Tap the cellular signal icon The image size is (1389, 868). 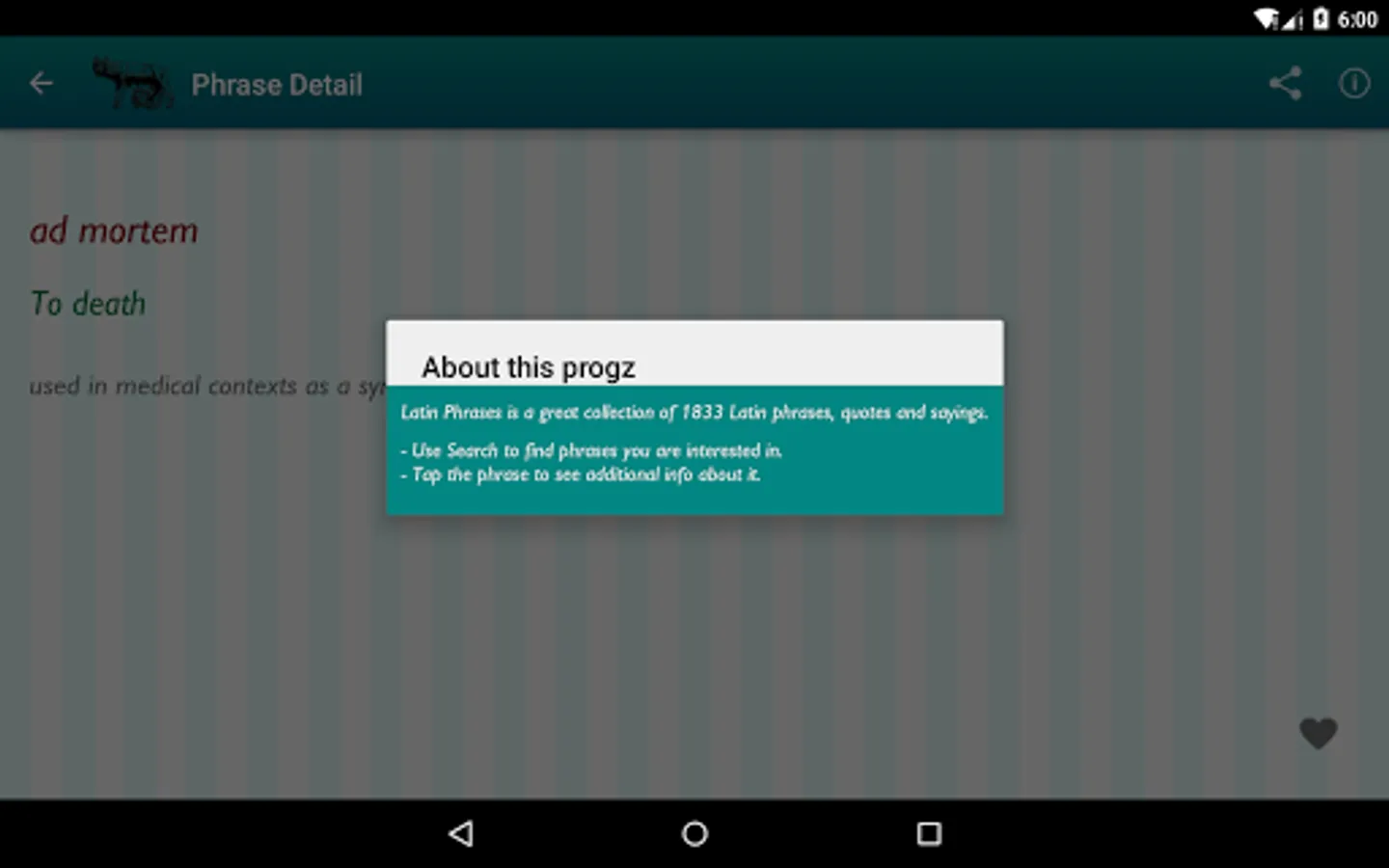1293,19
